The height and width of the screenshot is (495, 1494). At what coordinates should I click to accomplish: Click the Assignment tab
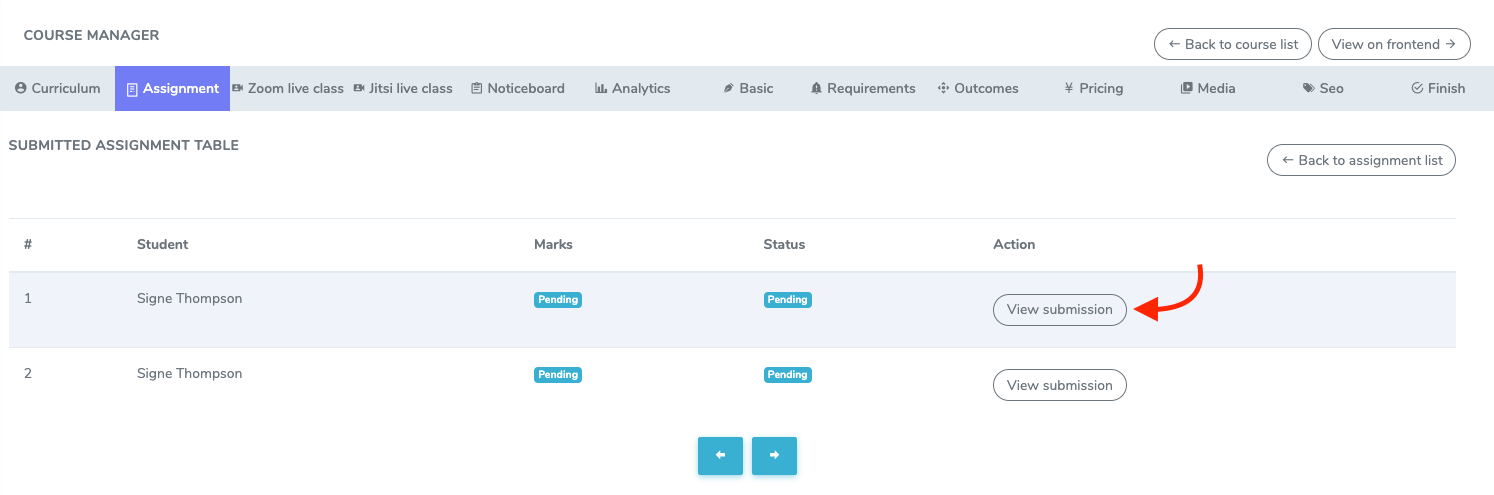[172, 88]
